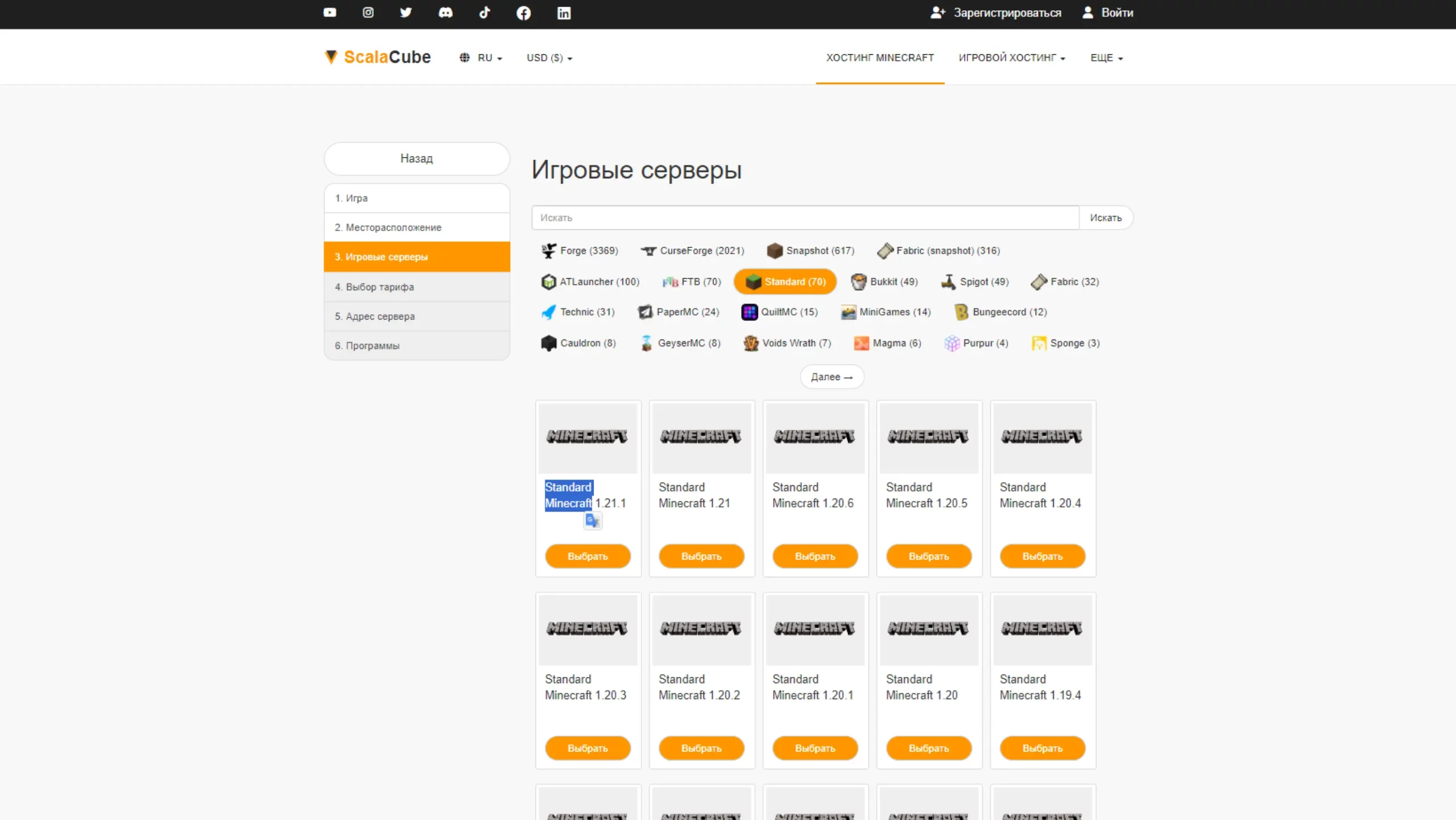Expand the RU language dropdown
The width and height of the screenshot is (1456, 820).
pyautogui.click(x=481, y=57)
